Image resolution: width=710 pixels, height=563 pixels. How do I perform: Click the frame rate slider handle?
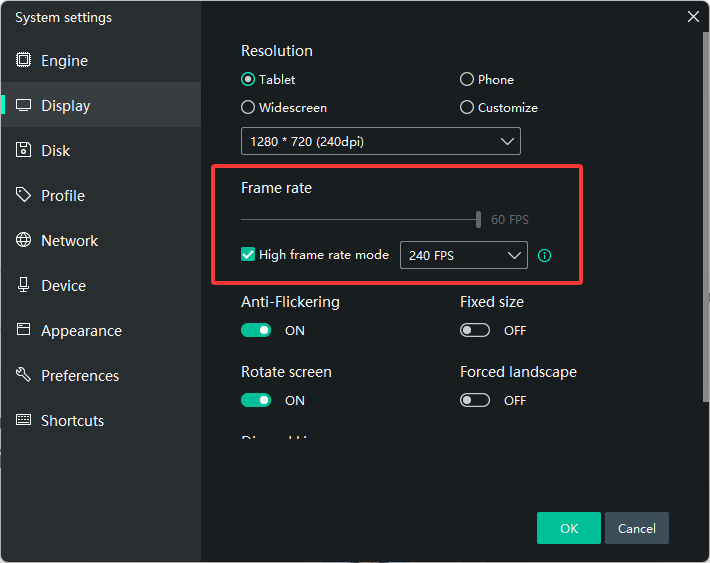click(x=479, y=219)
